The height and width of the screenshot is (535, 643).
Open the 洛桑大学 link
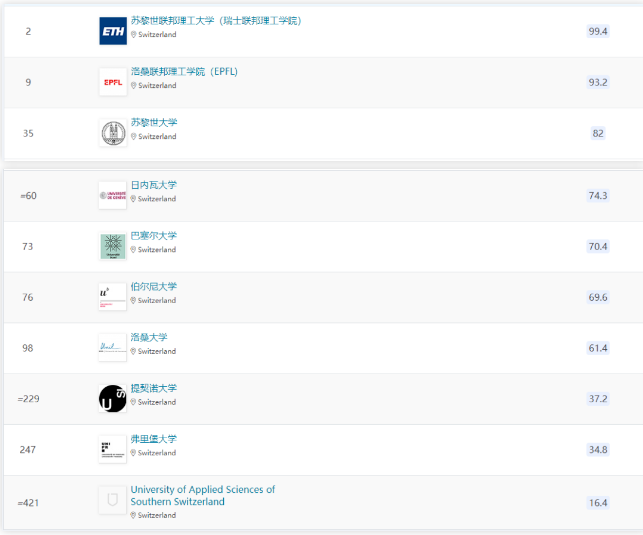coord(149,337)
